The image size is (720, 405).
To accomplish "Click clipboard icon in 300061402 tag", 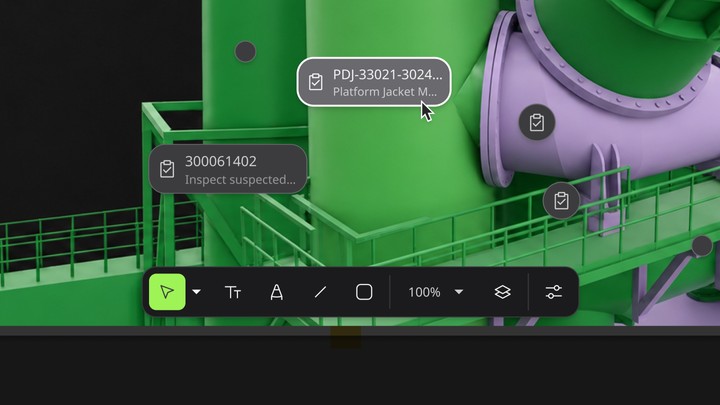I will coord(167,169).
